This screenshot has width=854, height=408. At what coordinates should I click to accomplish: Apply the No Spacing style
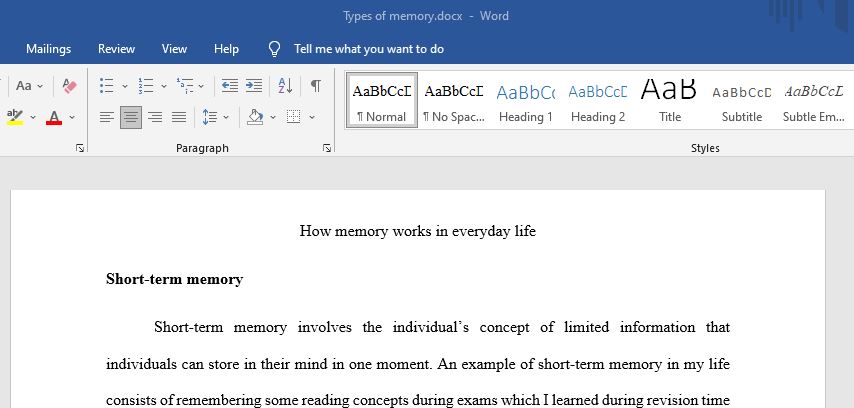point(454,100)
